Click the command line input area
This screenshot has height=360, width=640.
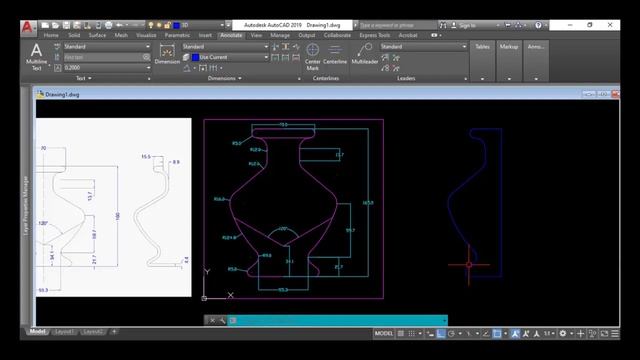point(338,320)
